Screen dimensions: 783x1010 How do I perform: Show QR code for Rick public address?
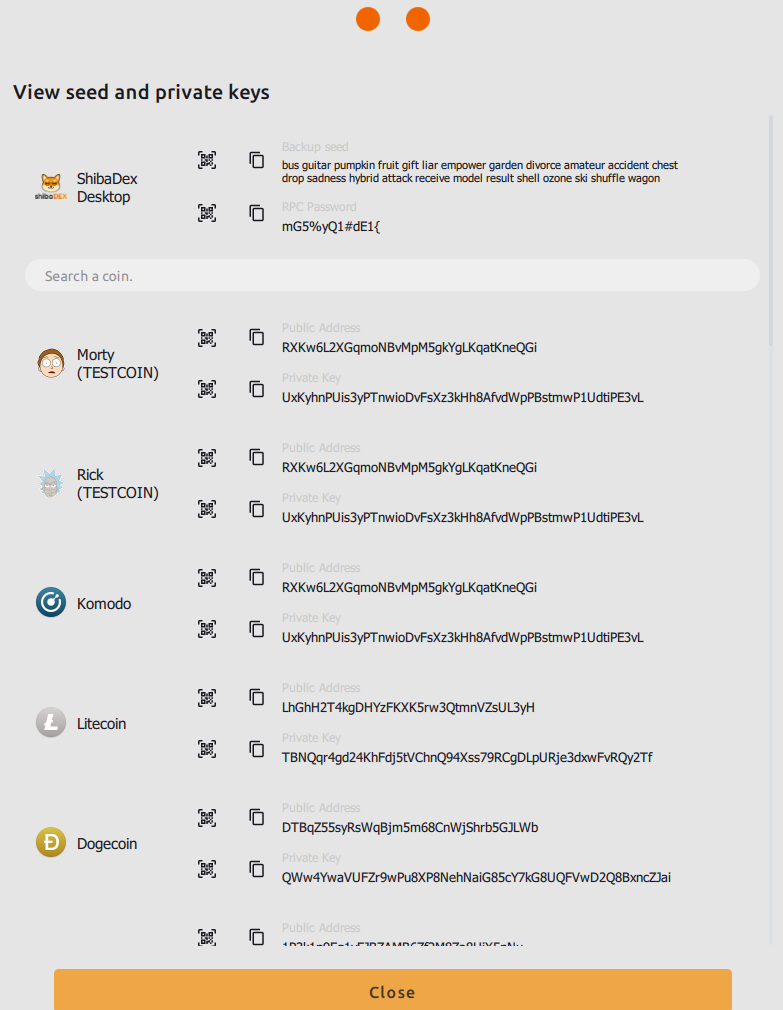coord(207,458)
